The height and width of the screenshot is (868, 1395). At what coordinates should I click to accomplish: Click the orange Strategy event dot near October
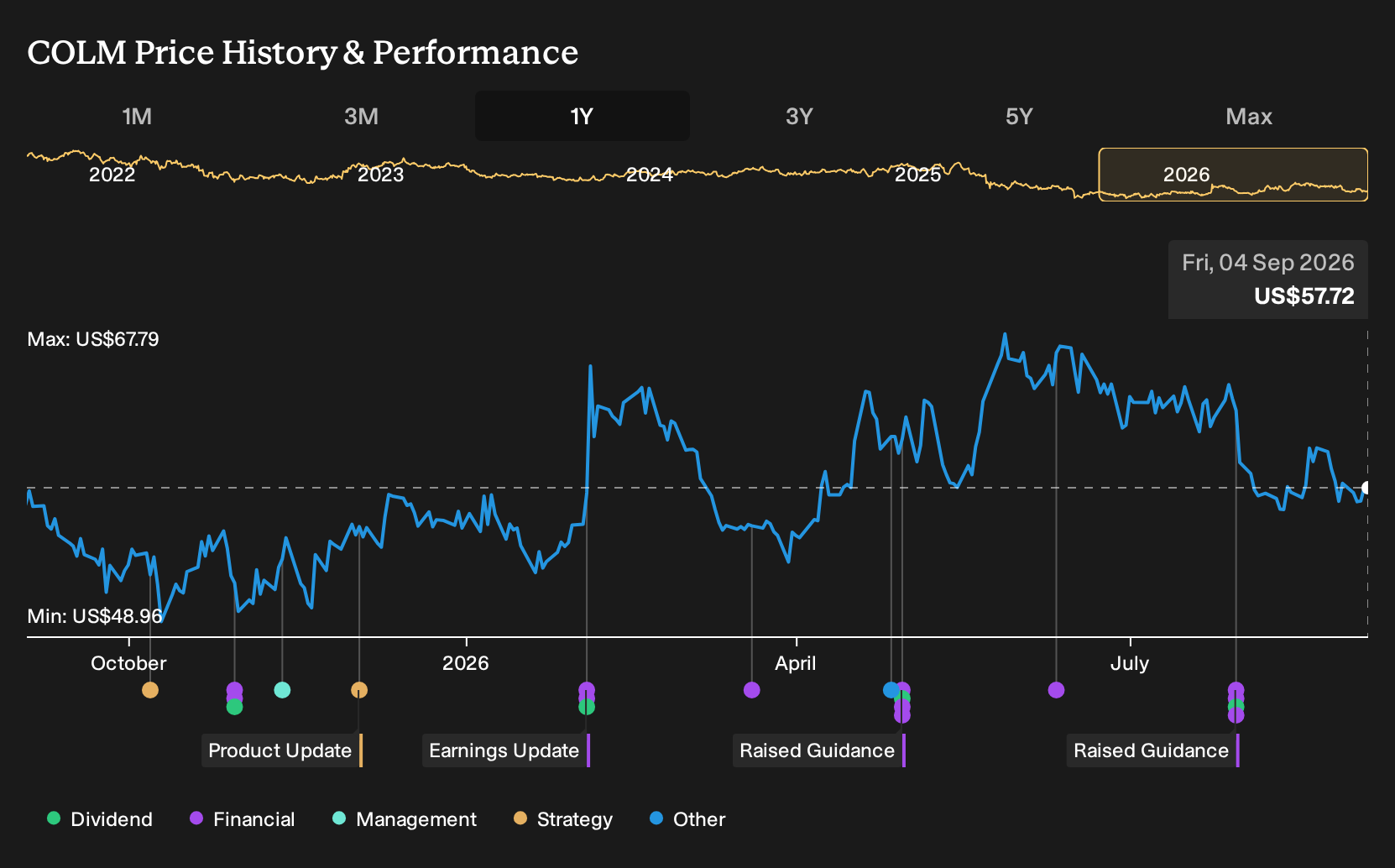point(150,690)
